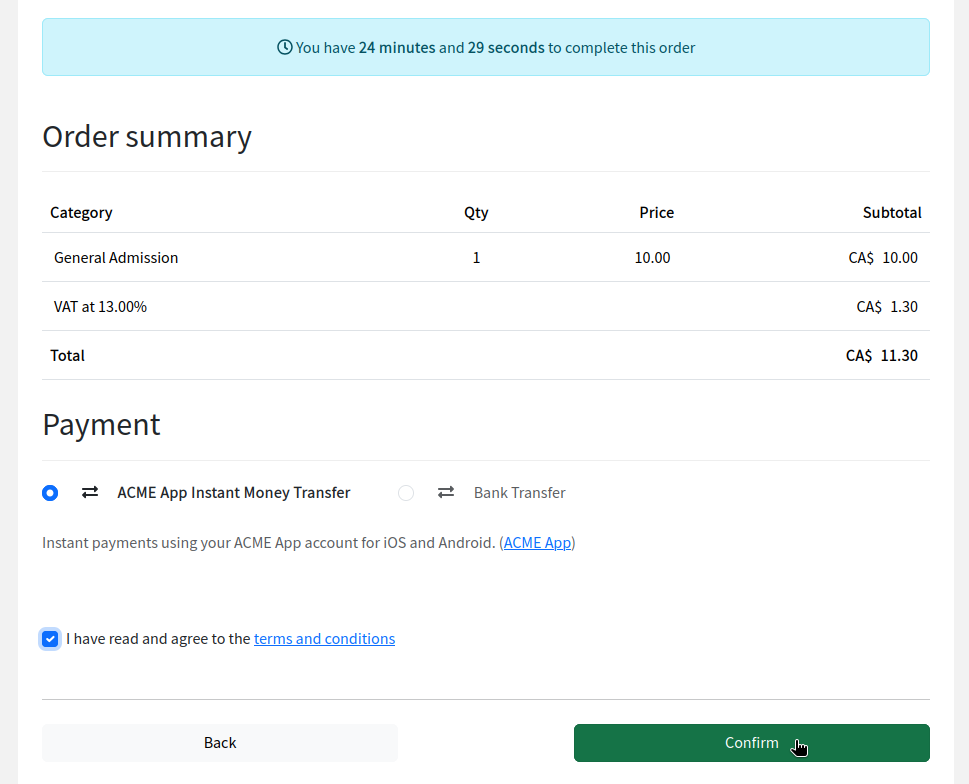Click the VAT at 13.00% row label
Image resolution: width=969 pixels, height=784 pixels.
click(x=100, y=306)
